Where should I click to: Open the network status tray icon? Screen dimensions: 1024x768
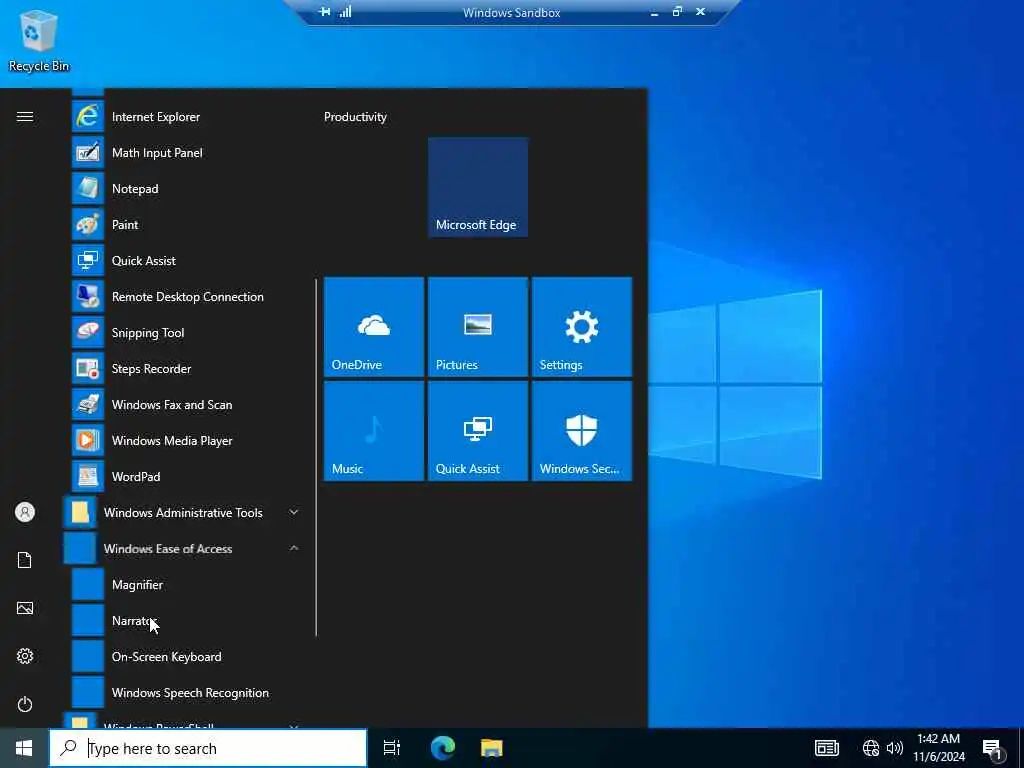click(871, 748)
